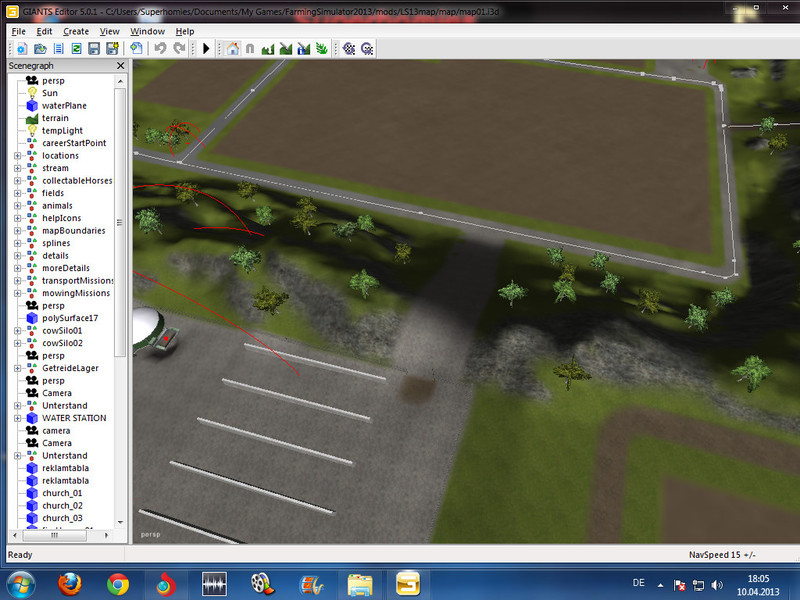This screenshot has width=800, height=600.
Task: Select the terrain node
Action: pyautogui.click(x=55, y=118)
